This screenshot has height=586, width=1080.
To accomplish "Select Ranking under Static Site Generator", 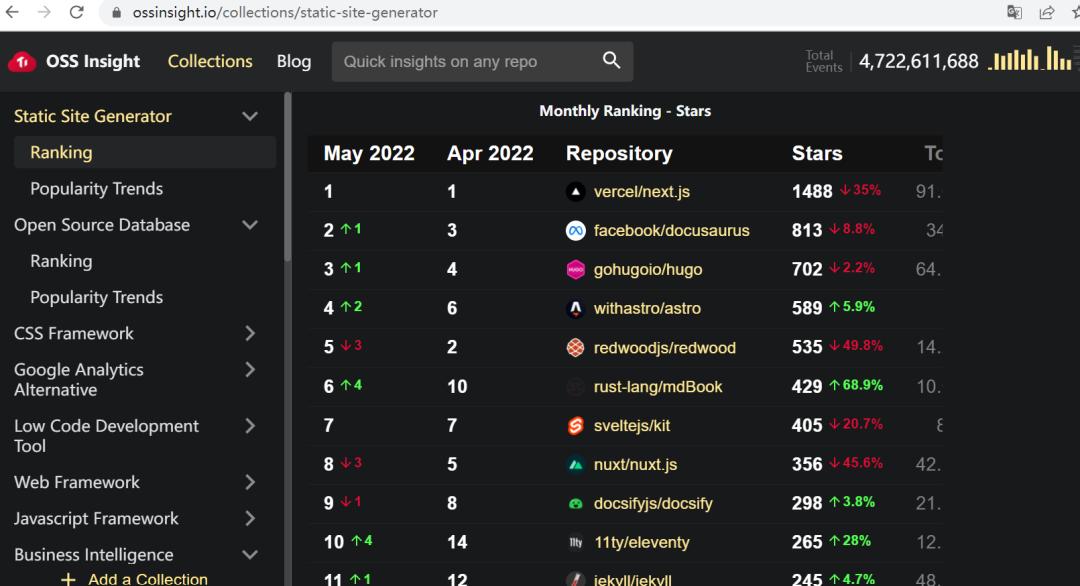I will click(x=145, y=152).
